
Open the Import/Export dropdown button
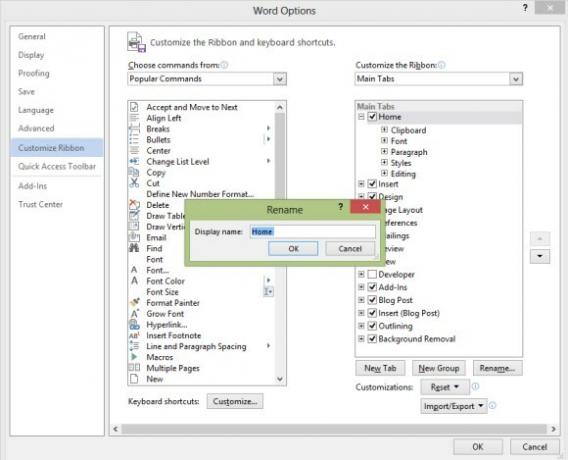point(454,406)
